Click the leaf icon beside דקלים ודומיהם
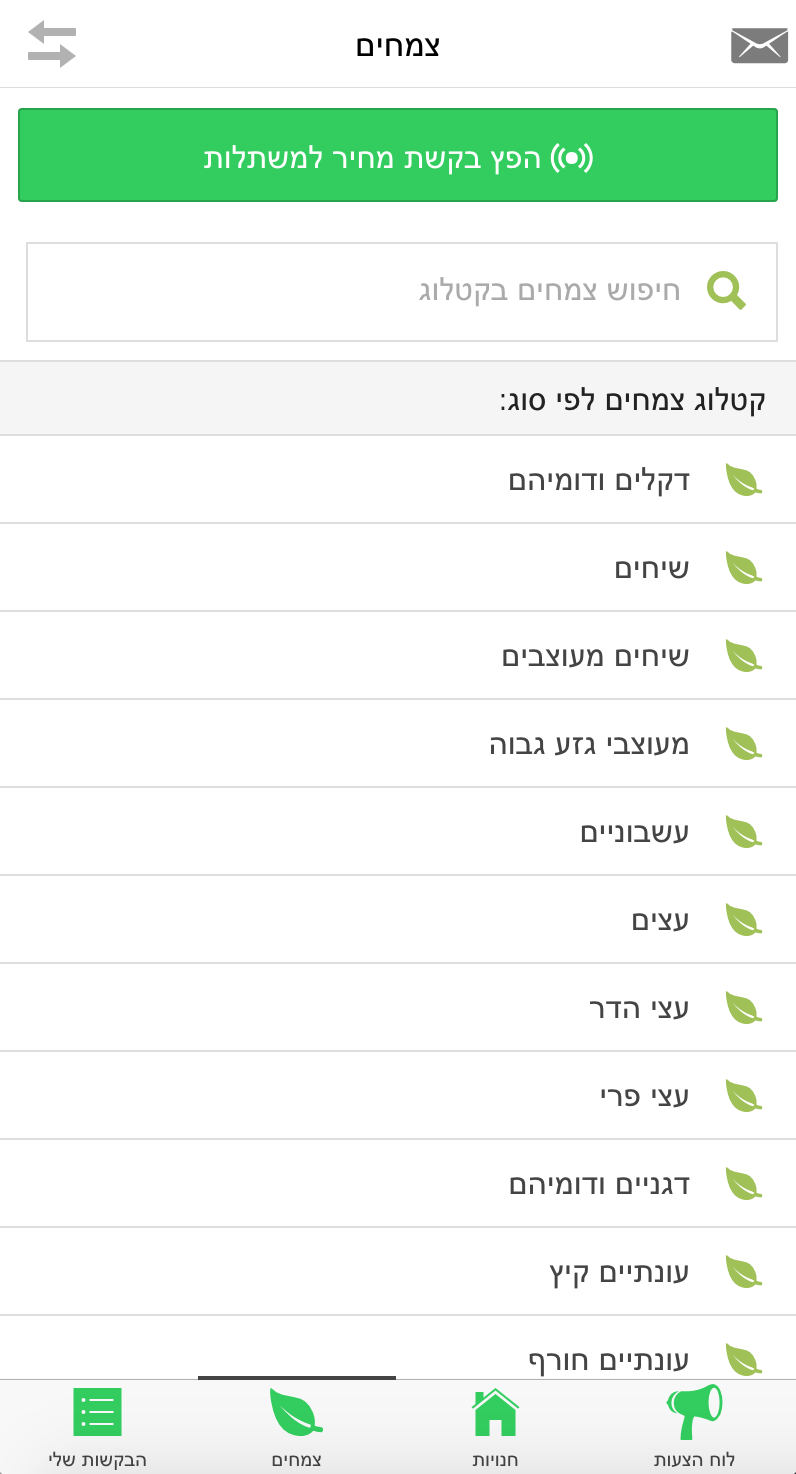 click(x=743, y=480)
